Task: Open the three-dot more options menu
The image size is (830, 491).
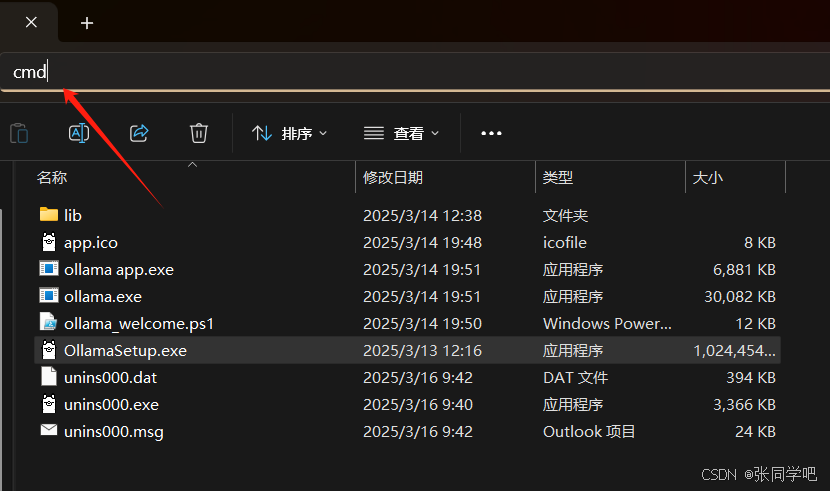Action: click(491, 133)
